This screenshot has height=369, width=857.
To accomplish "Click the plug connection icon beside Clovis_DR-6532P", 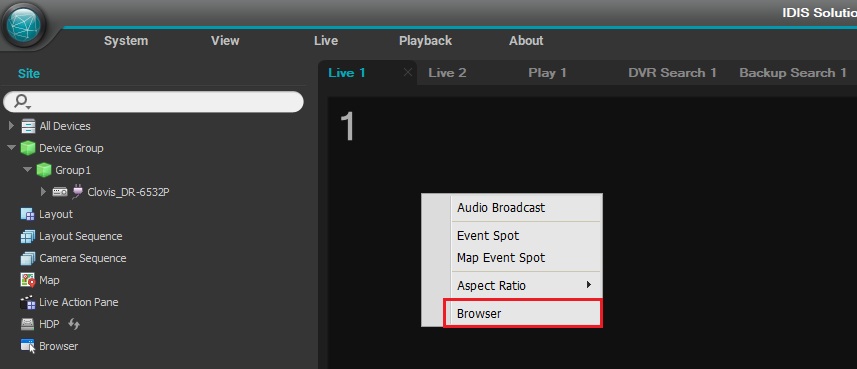I will 77,191.
